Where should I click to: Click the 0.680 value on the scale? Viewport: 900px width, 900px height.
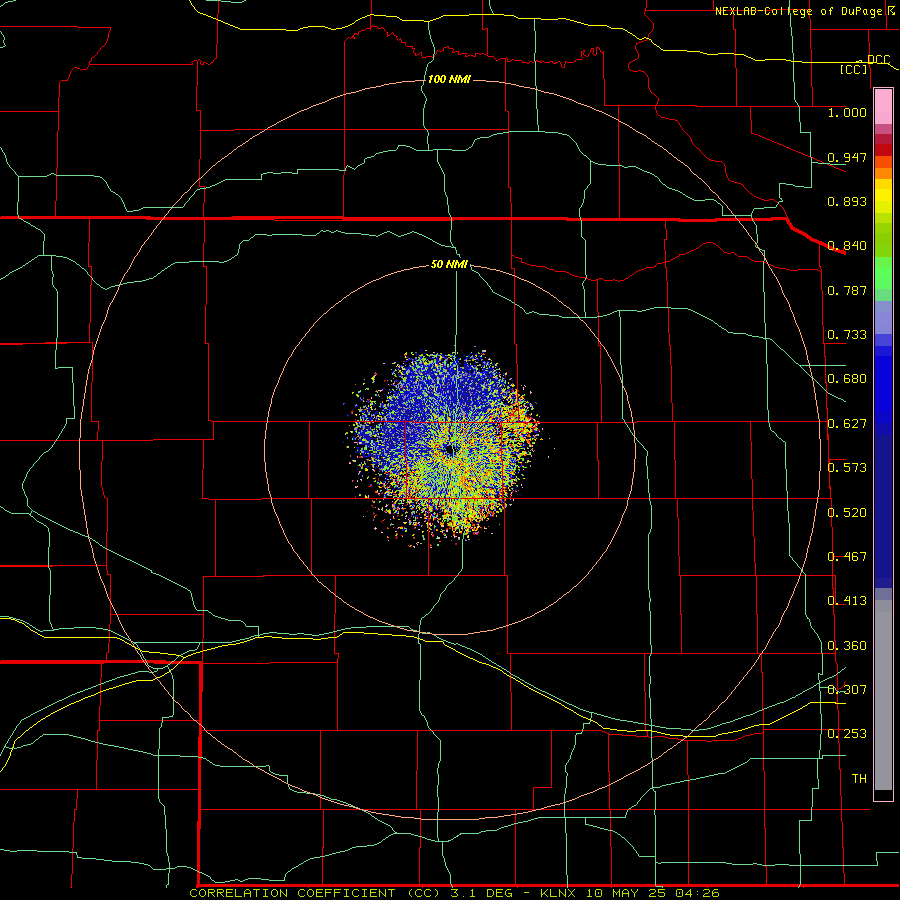[847, 379]
